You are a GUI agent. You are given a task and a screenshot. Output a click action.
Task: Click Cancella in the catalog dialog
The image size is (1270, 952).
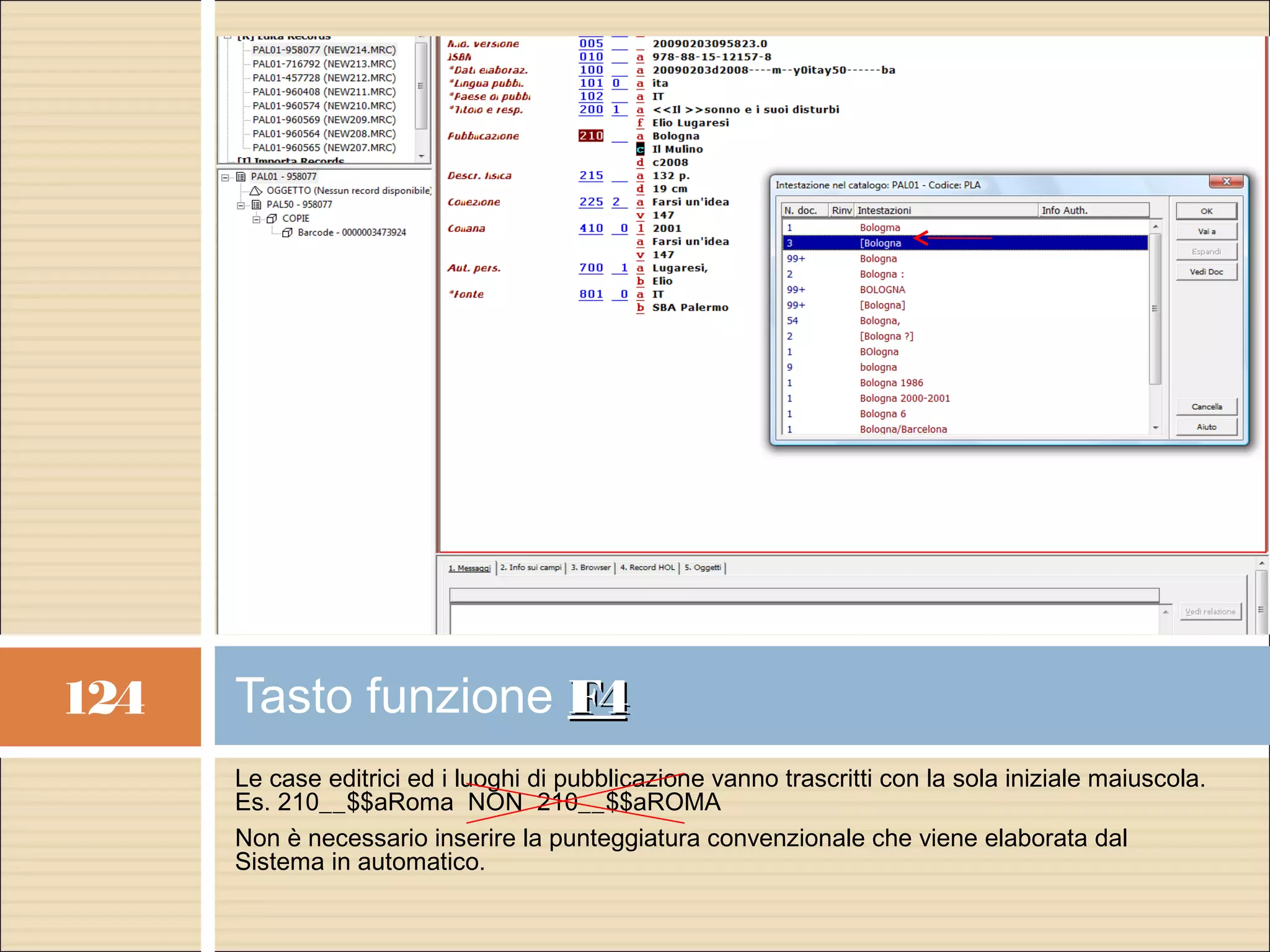[1206, 407]
